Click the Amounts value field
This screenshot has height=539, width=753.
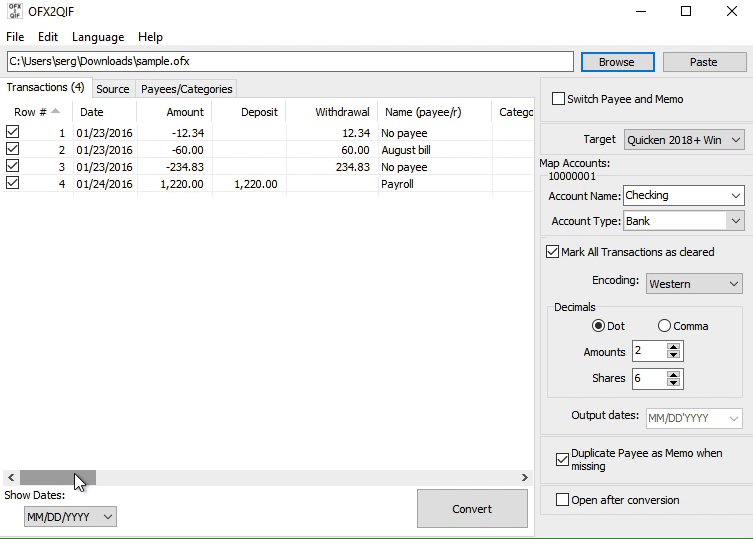(x=650, y=351)
